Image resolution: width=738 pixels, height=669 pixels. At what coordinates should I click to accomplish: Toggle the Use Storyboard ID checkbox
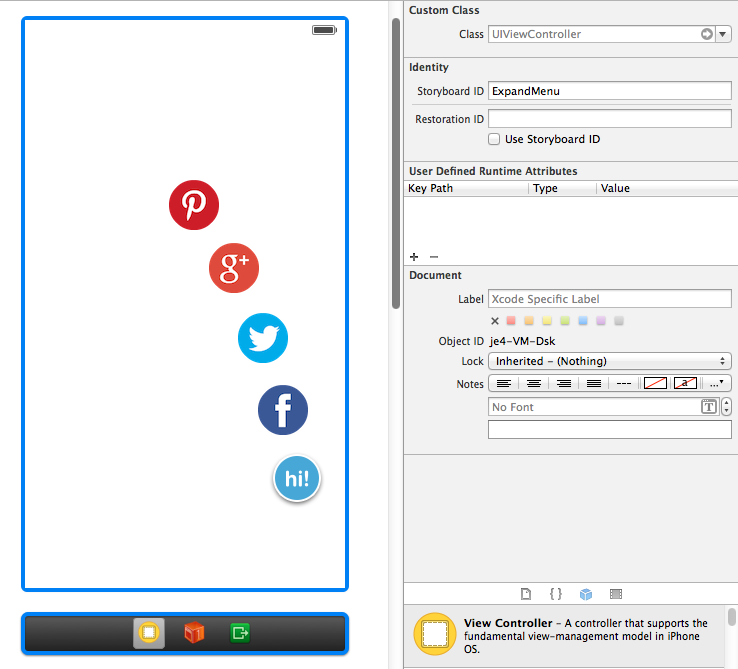494,139
